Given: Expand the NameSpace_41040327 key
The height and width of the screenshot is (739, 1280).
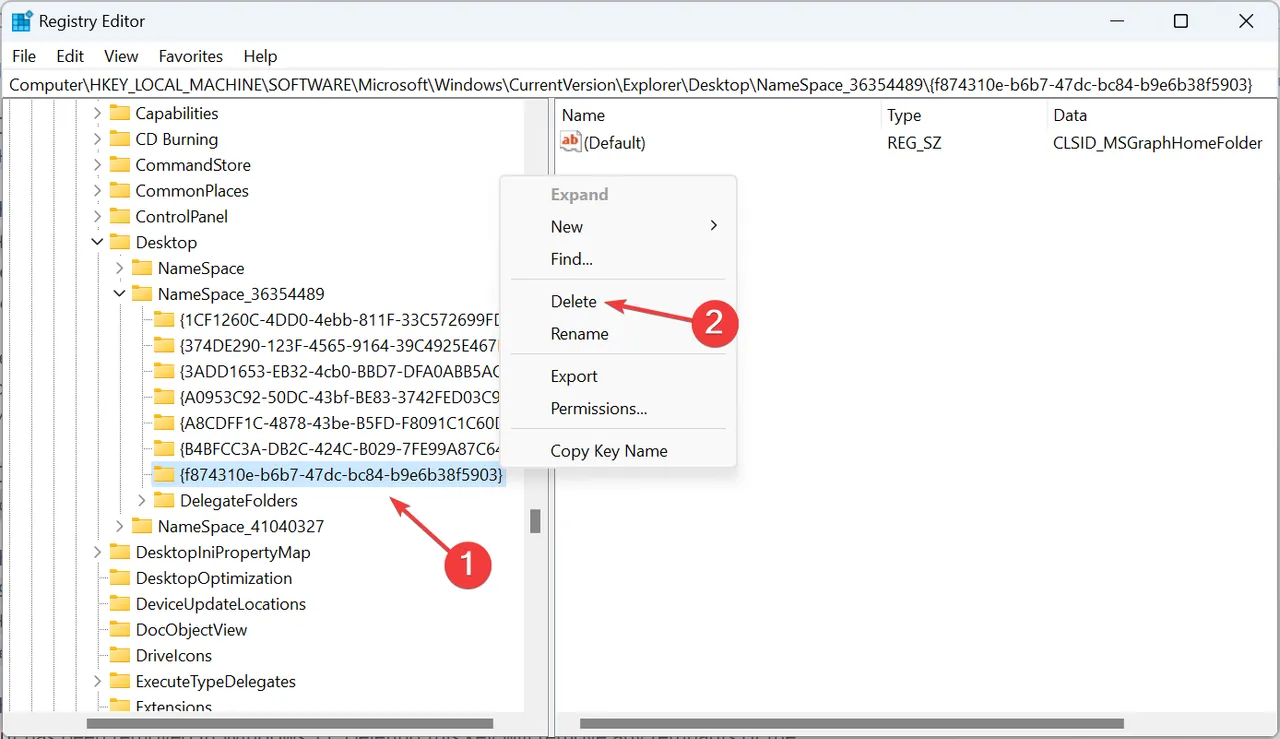Looking at the screenshot, I should tap(119, 526).
